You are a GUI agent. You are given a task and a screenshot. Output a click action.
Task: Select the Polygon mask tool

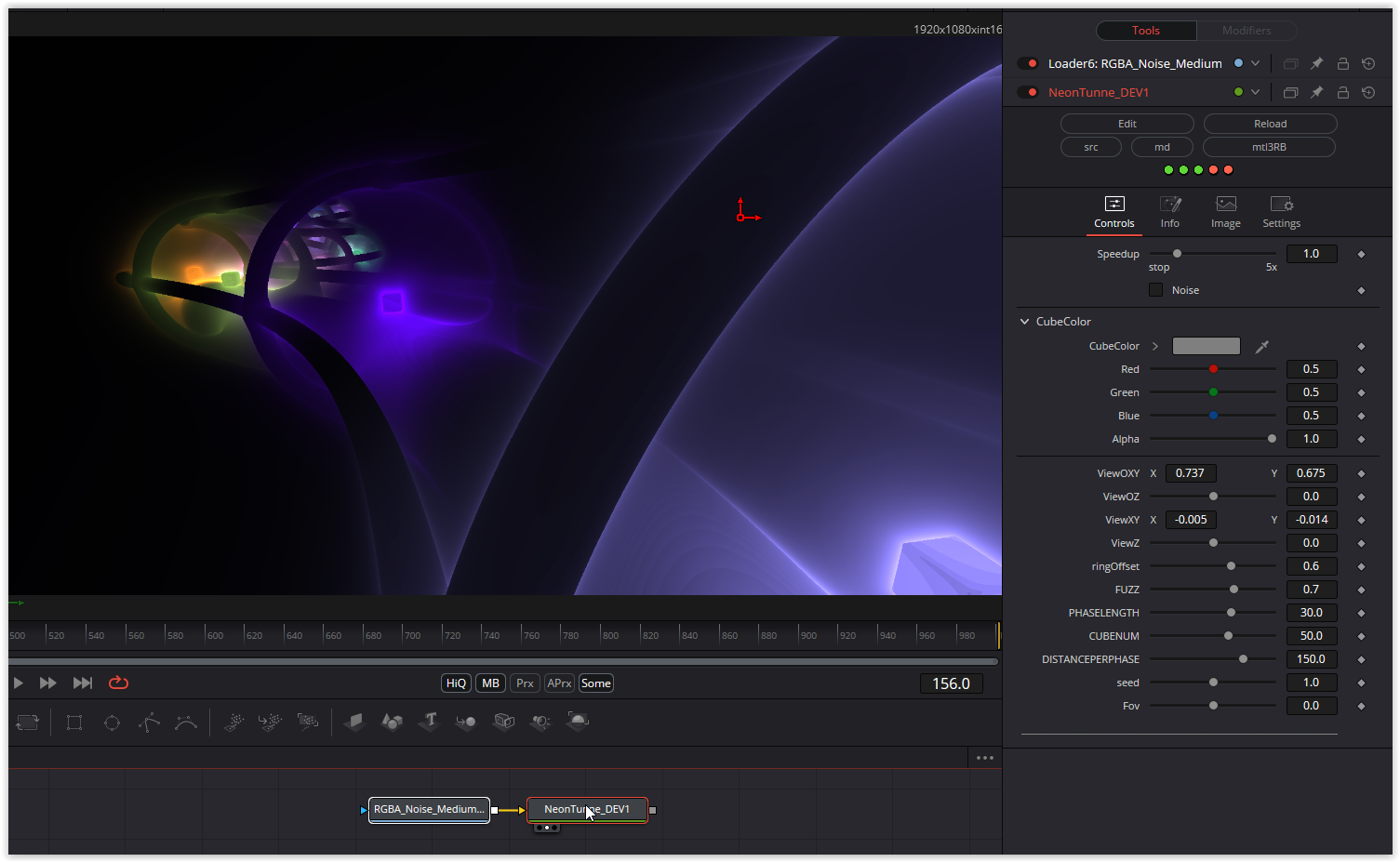(x=149, y=723)
